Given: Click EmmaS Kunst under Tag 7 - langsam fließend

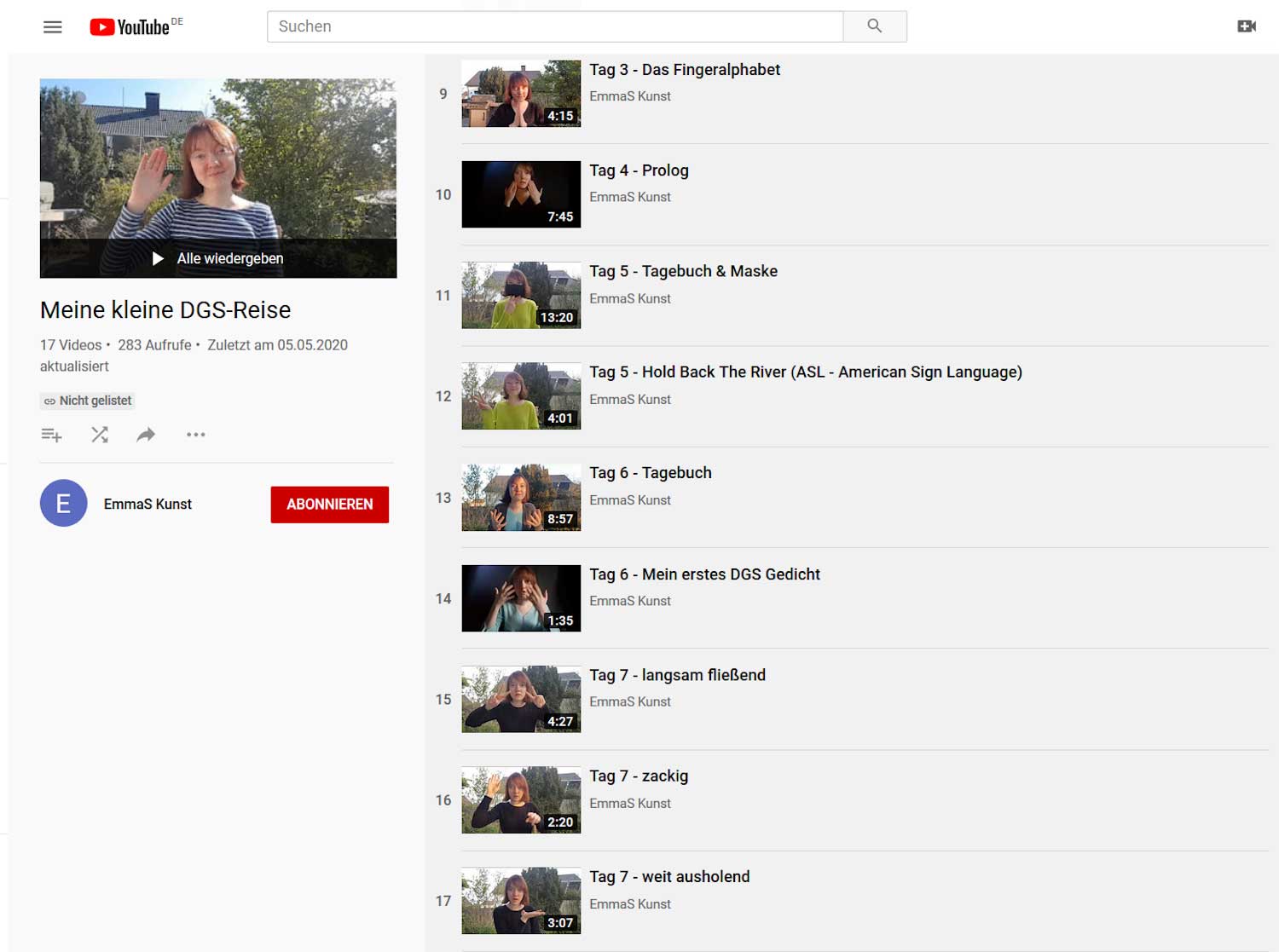Looking at the screenshot, I should (x=630, y=701).
